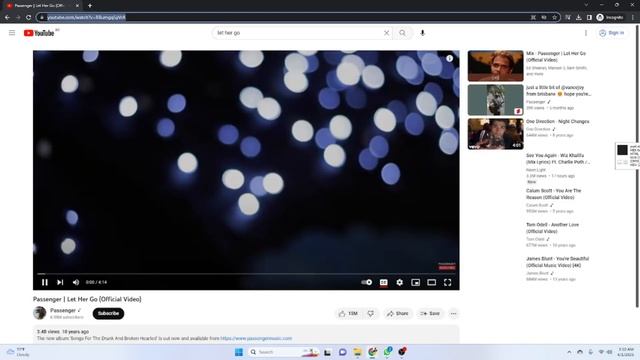The image size is (640, 360).
Task: Go to the YouTube home logo
Action: pyautogui.click(x=39, y=33)
